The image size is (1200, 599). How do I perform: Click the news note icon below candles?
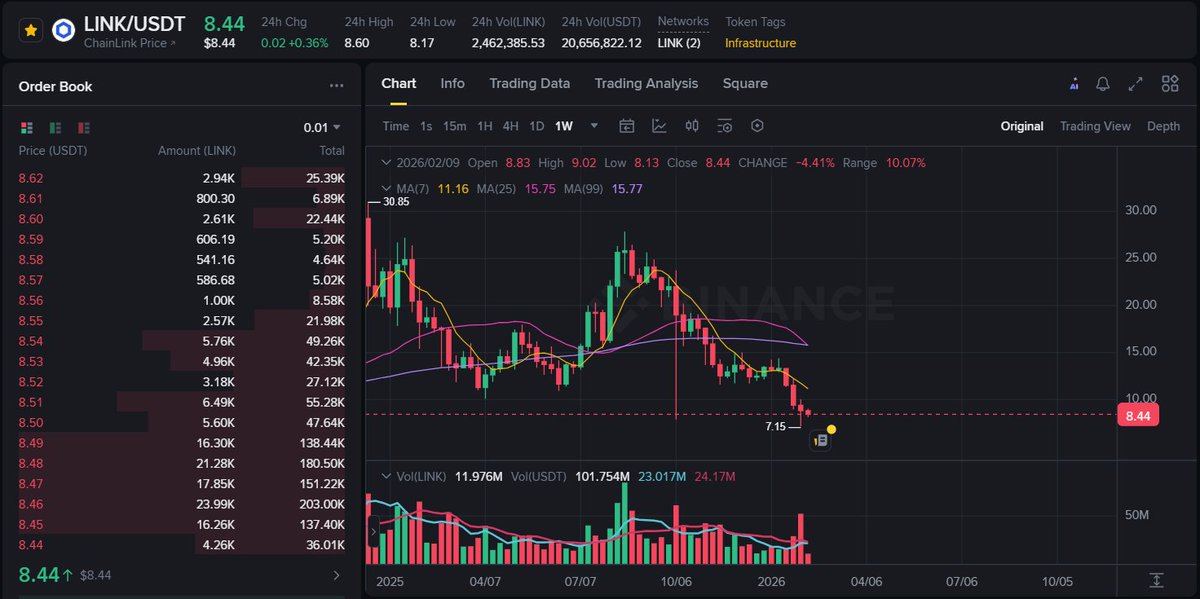(820, 440)
